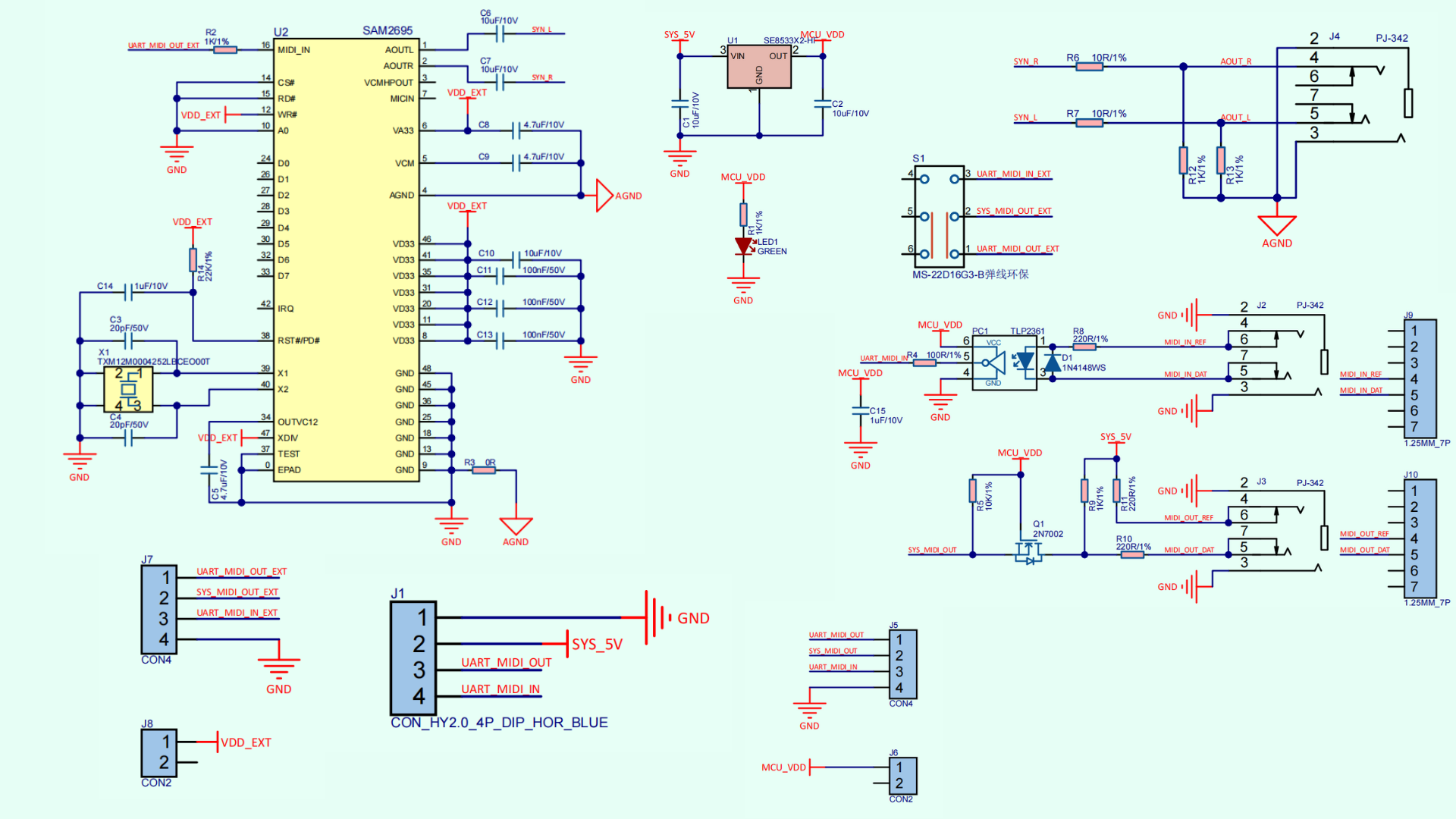Click the AGND symbol below resistor R3

(x=516, y=526)
